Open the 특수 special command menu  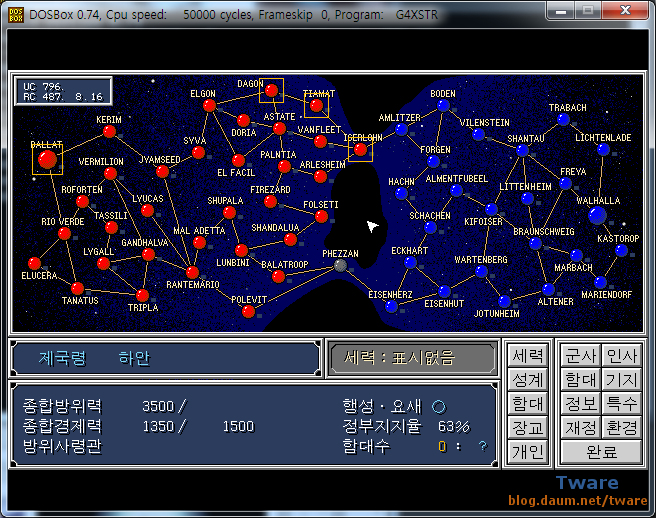622,404
